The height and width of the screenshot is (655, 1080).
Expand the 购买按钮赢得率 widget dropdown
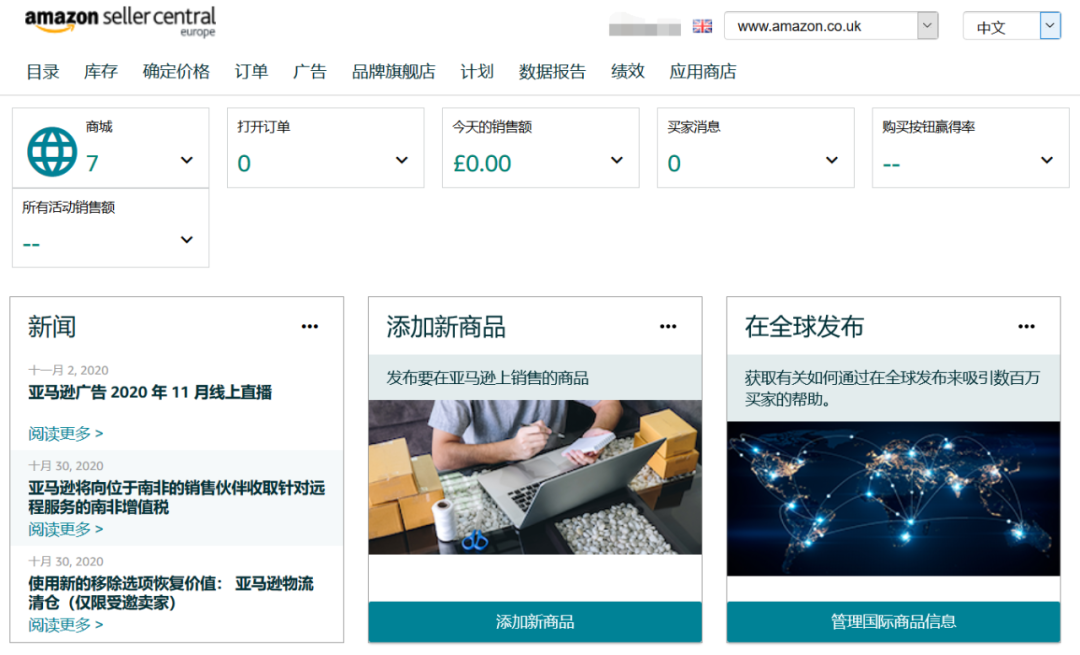pos(1046,160)
